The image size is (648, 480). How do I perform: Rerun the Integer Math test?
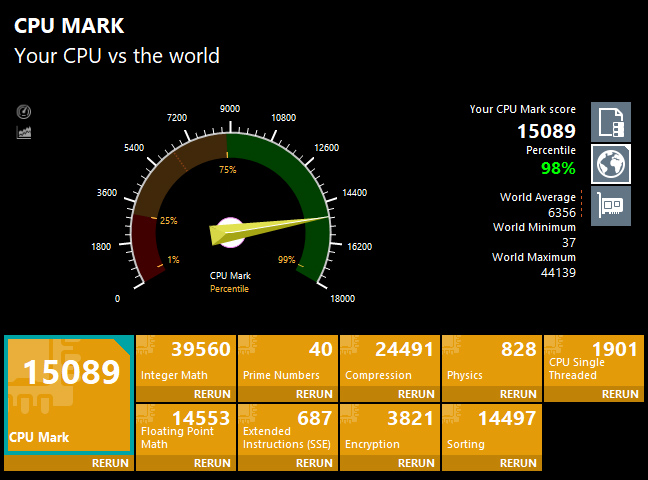[x=212, y=394]
